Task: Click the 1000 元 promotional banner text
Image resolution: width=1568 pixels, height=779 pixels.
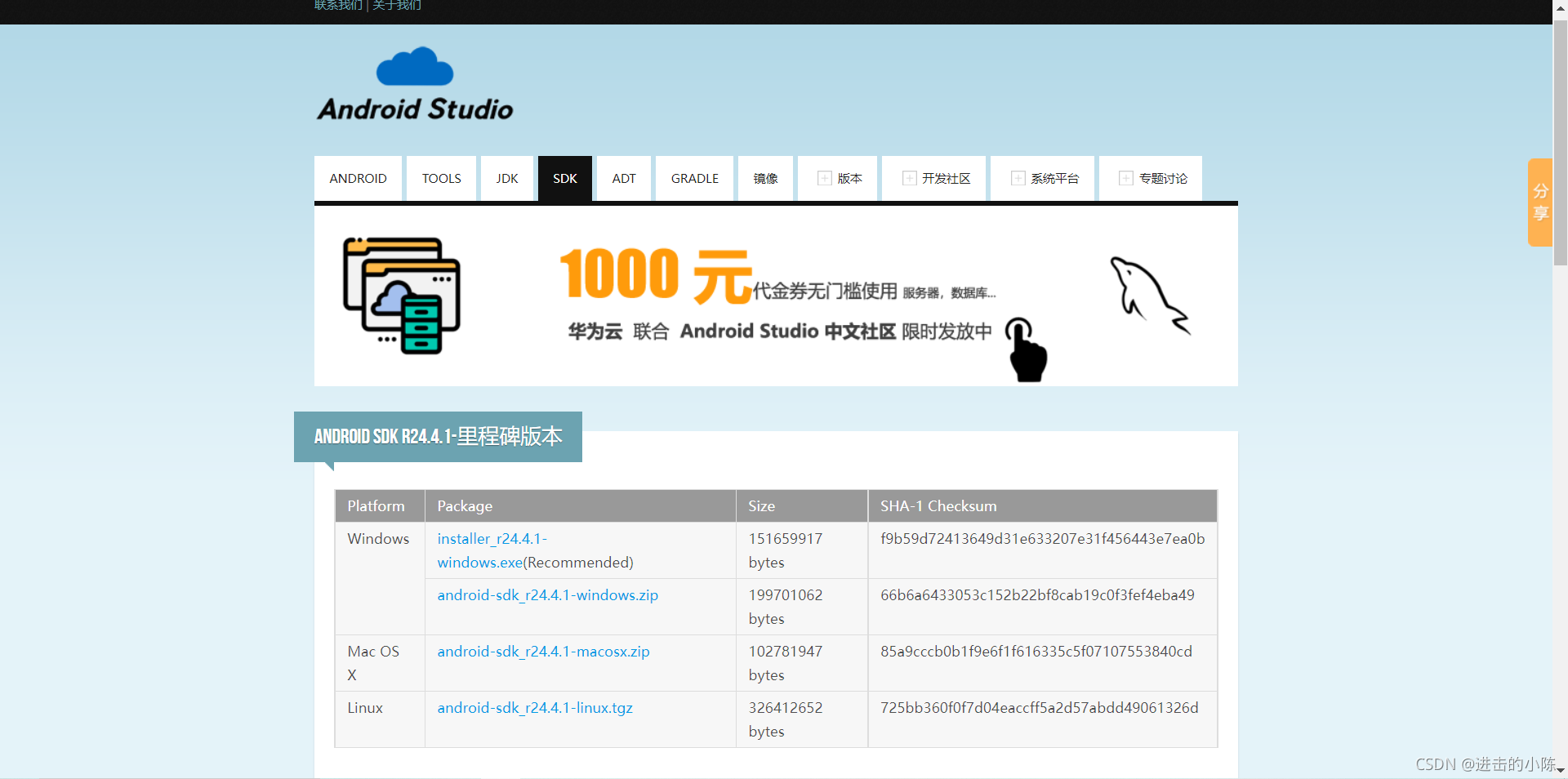Action: 656,275
